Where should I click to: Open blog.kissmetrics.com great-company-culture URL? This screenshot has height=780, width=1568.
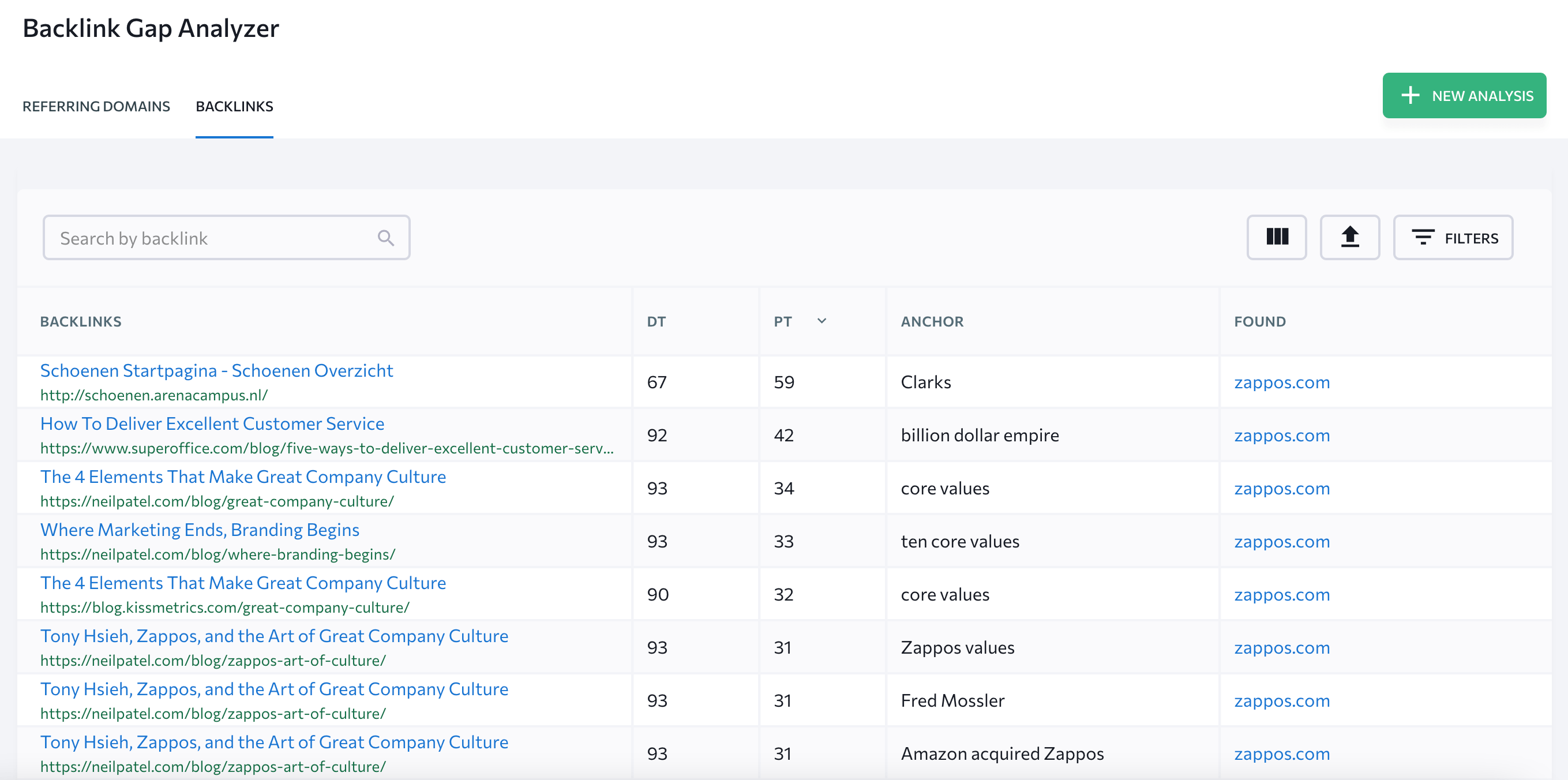[x=225, y=607]
